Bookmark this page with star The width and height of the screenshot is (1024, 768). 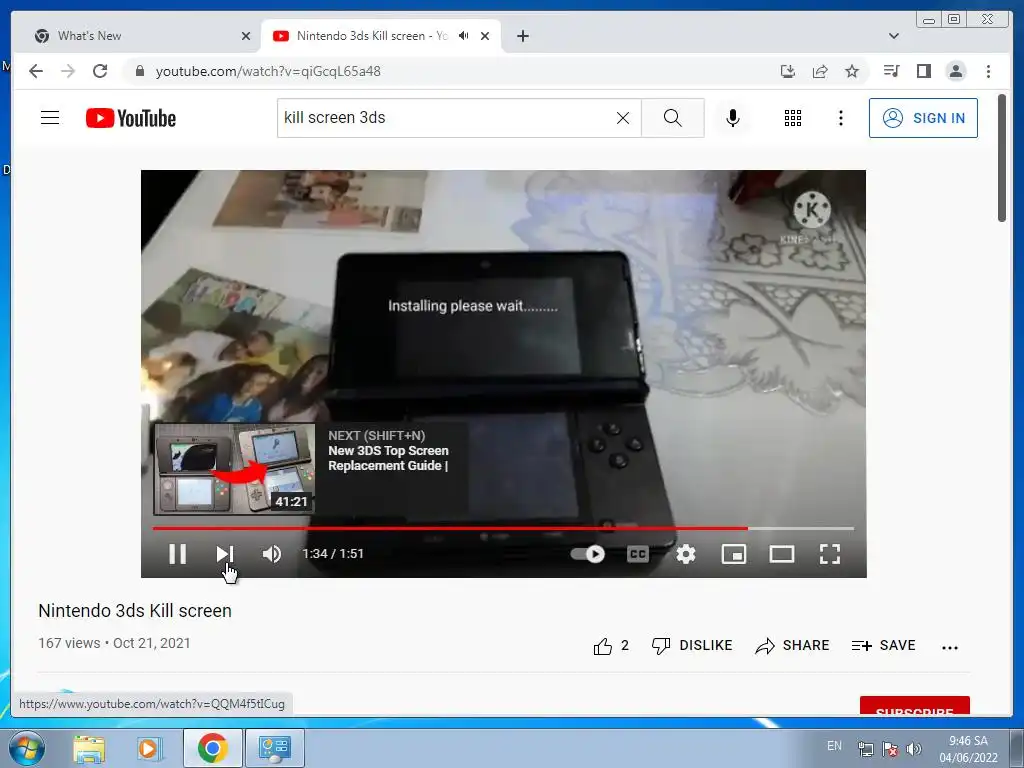tap(852, 71)
